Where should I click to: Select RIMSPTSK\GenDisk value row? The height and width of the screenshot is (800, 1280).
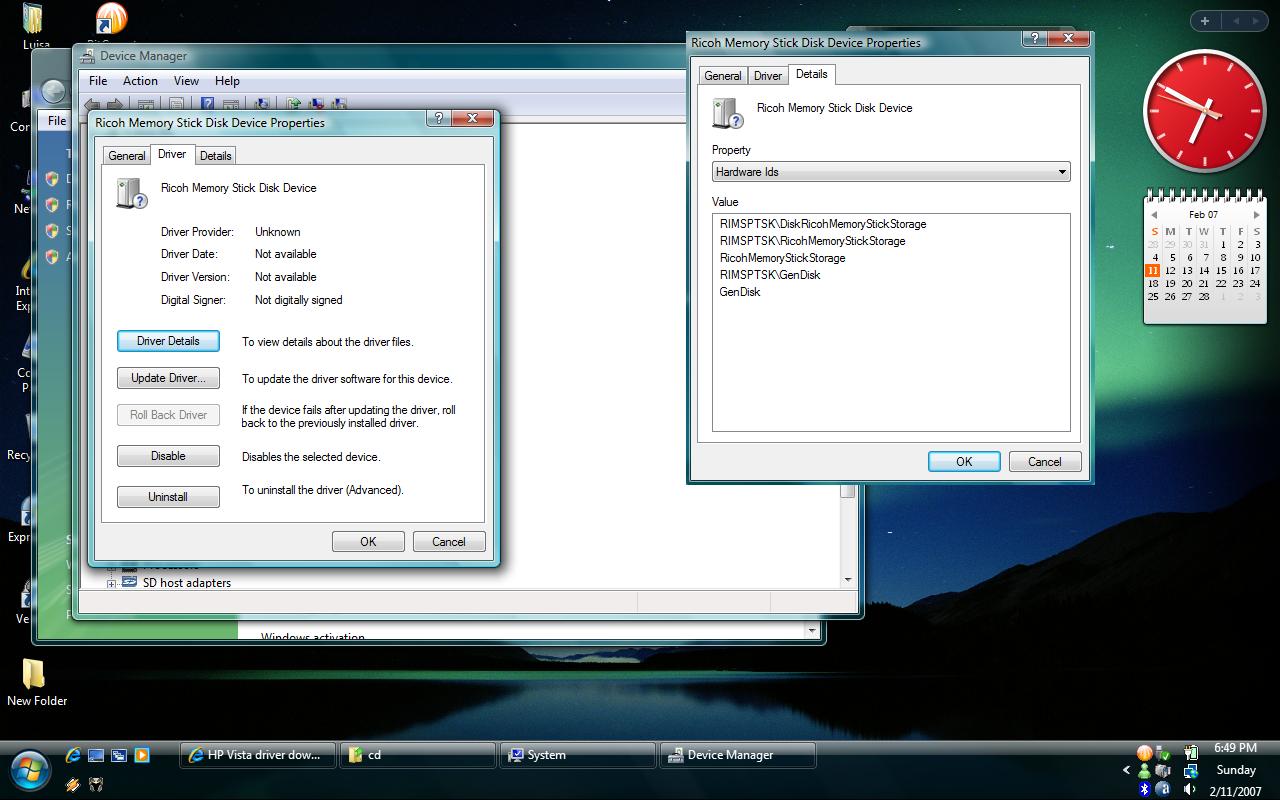(x=770, y=275)
